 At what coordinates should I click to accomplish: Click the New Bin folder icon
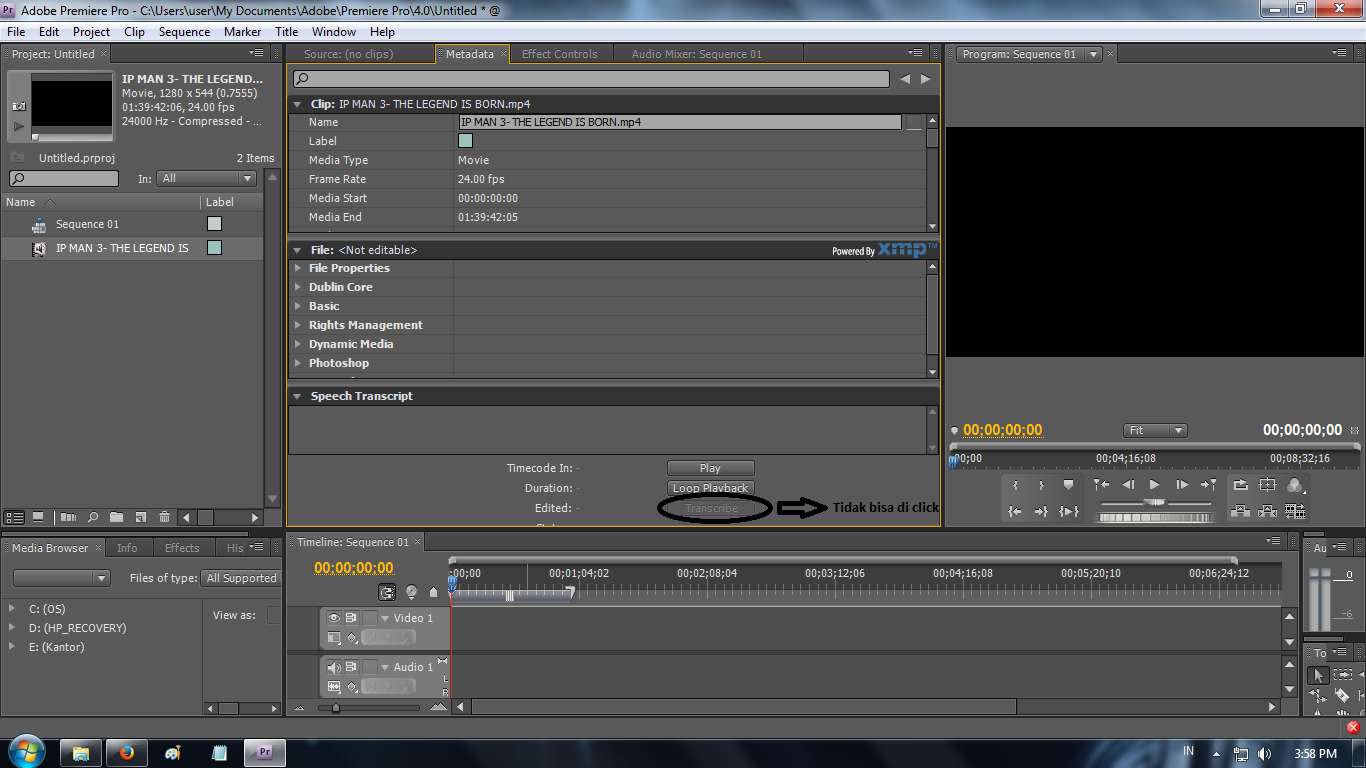coord(116,517)
